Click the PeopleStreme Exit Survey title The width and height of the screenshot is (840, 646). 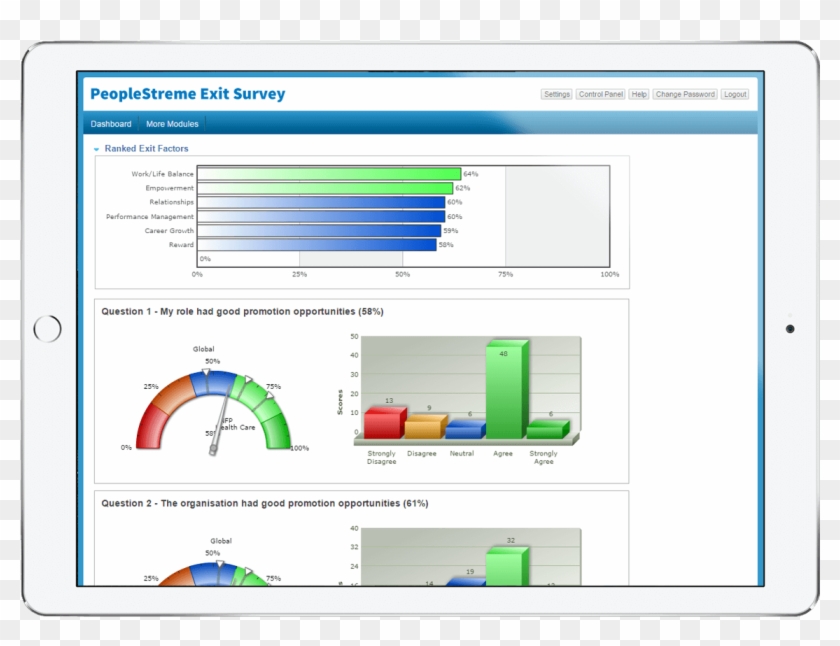(187, 94)
